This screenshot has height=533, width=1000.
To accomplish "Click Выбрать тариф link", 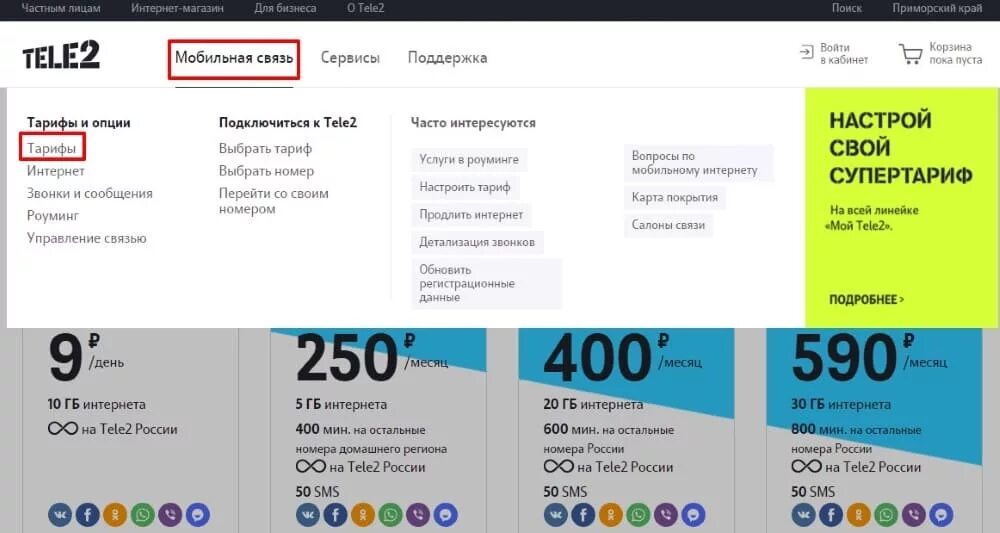I will coord(265,149).
